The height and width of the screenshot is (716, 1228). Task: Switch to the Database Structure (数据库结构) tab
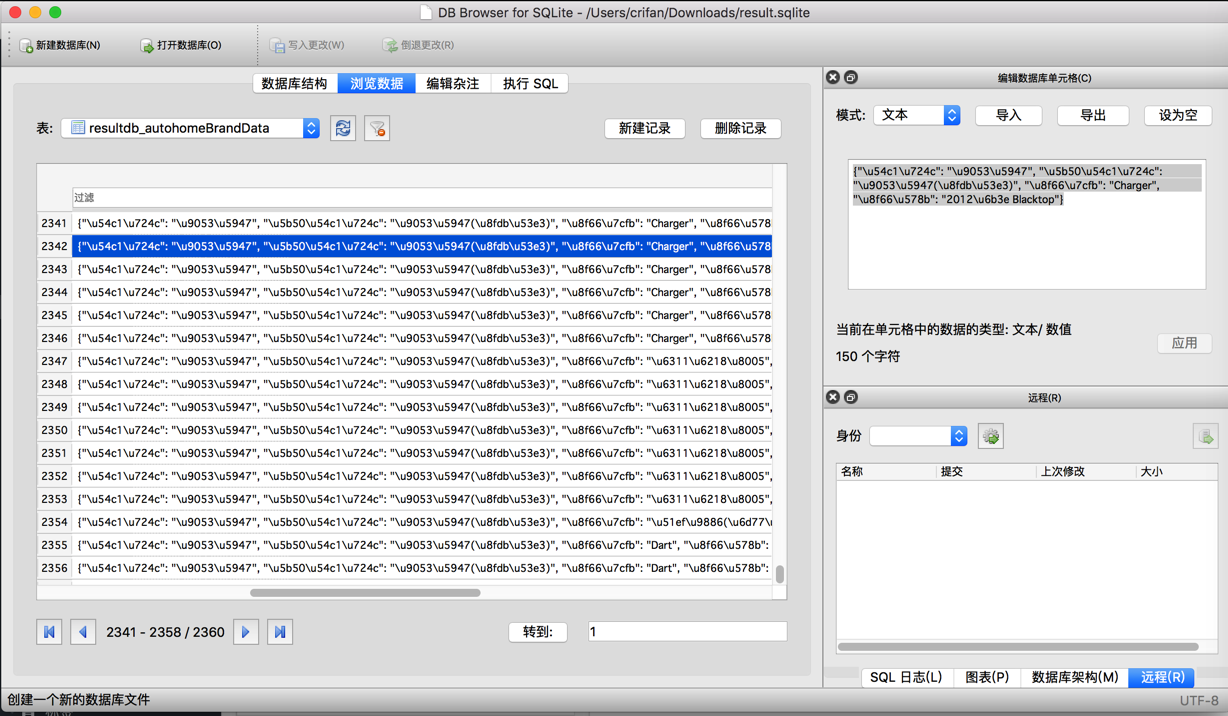(295, 84)
